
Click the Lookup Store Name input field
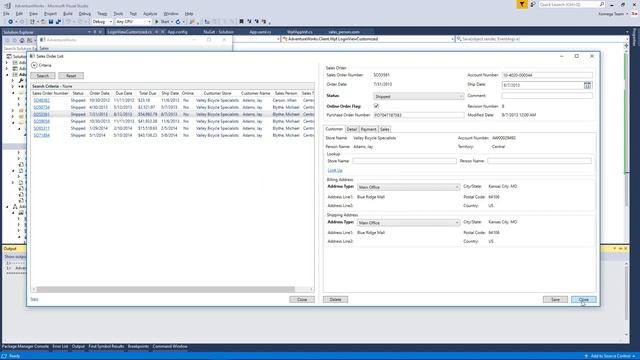click(404, 161)
